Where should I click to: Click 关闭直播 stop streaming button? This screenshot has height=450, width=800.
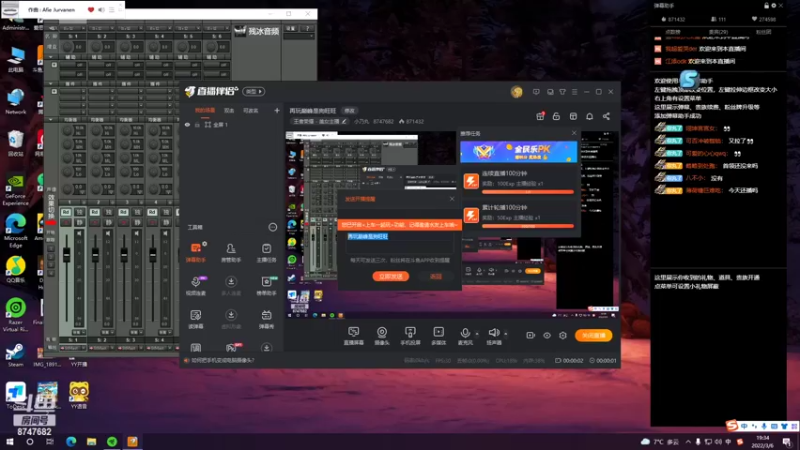593,335
